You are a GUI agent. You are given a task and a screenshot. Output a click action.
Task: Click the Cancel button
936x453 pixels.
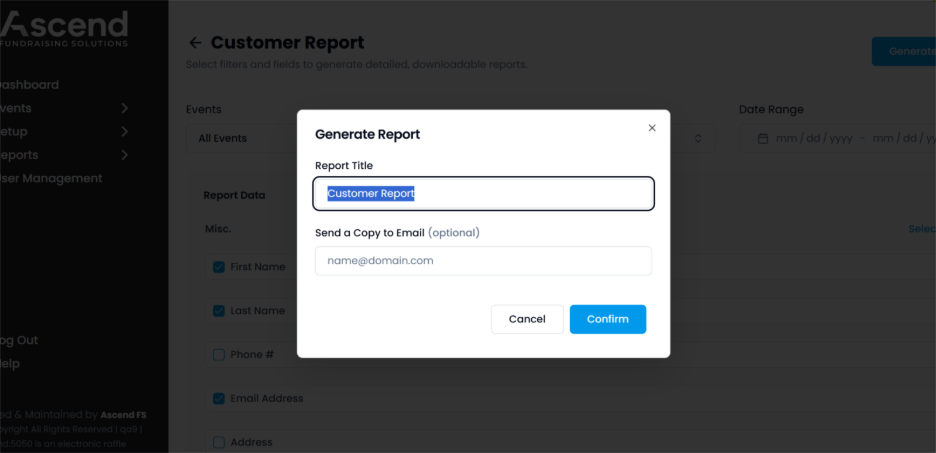click(527, 319)
